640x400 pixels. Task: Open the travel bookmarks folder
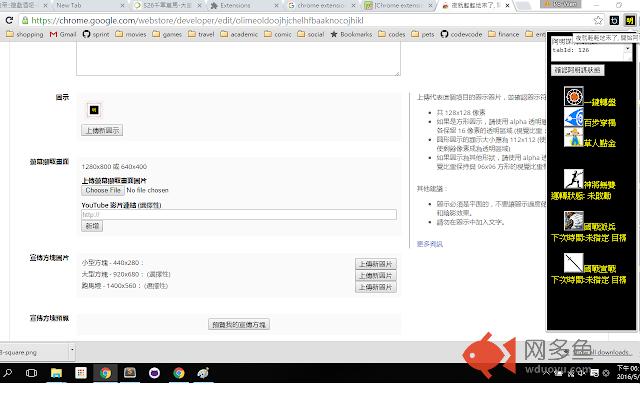pos(201,34)
